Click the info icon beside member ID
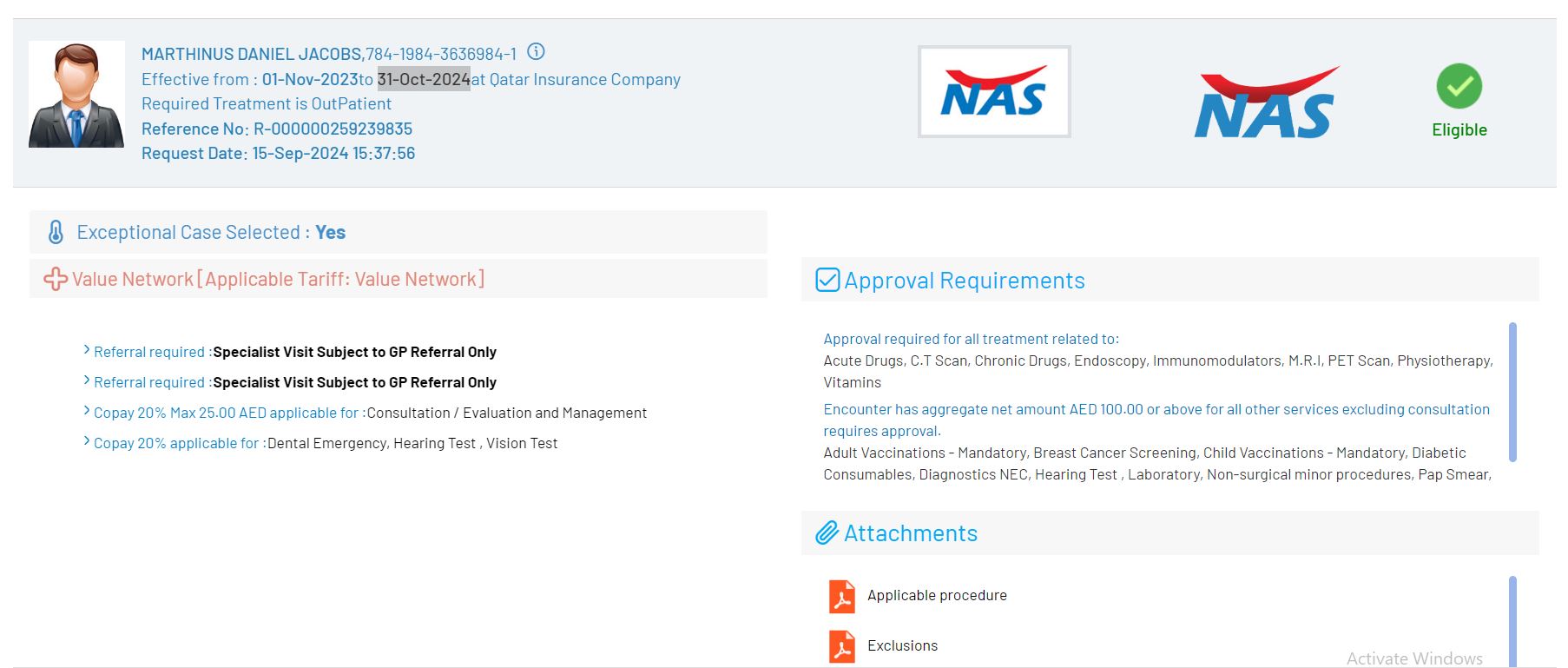Image resolution: width=1568 pixels, height=668 pixels. pos(537,52)
